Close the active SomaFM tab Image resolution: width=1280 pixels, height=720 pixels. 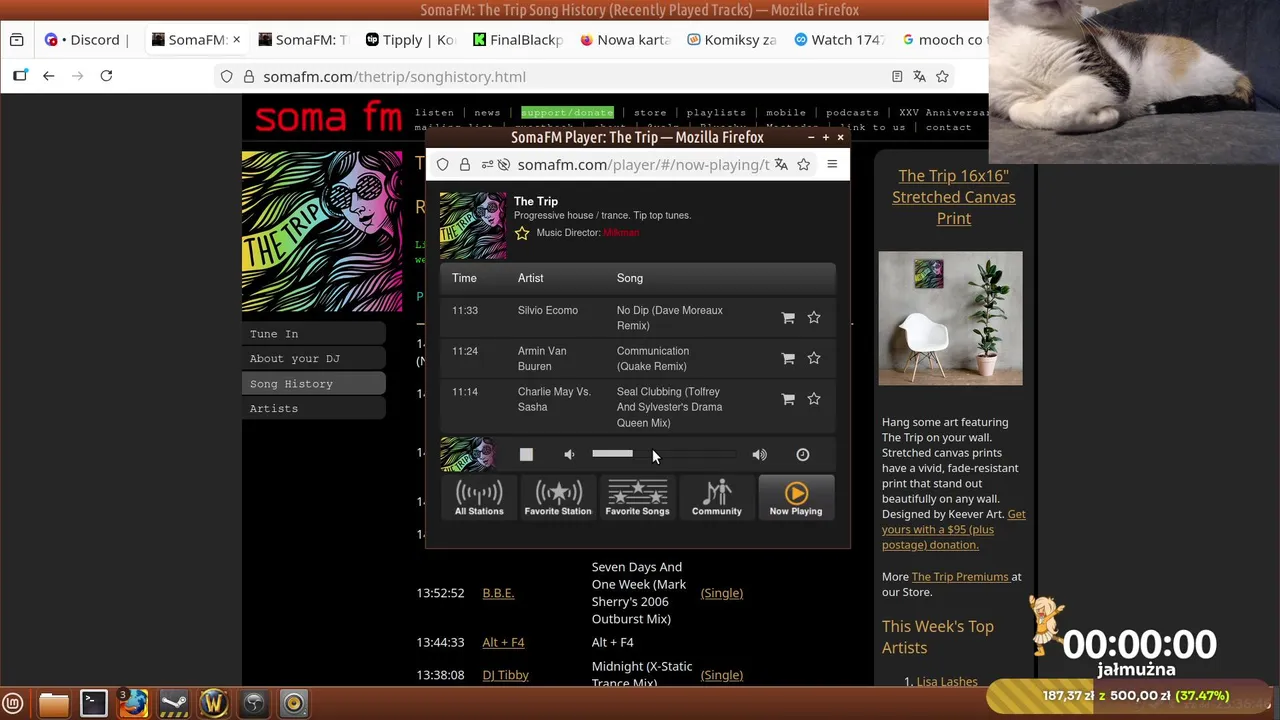(237, 40)
